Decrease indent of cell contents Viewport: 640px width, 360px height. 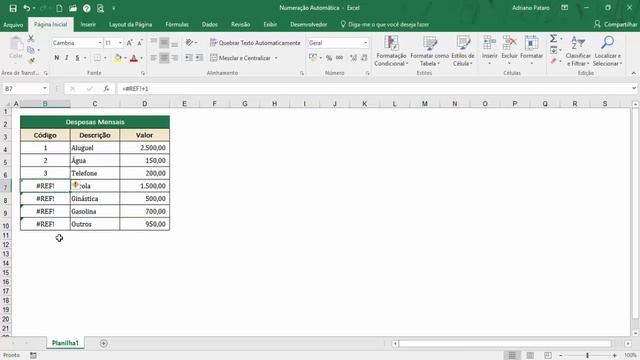189,58
